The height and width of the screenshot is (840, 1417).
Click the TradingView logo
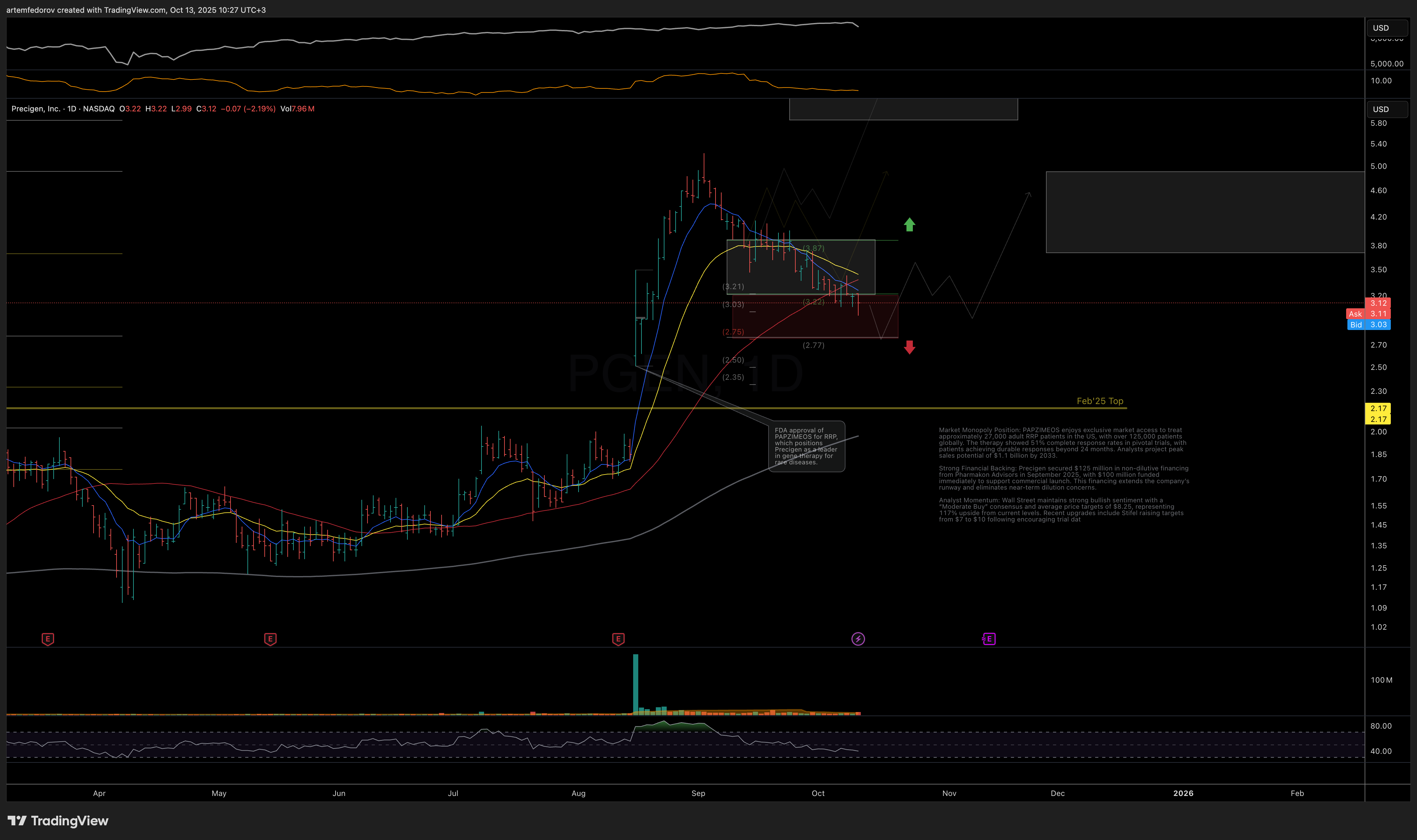coord(58,821)
